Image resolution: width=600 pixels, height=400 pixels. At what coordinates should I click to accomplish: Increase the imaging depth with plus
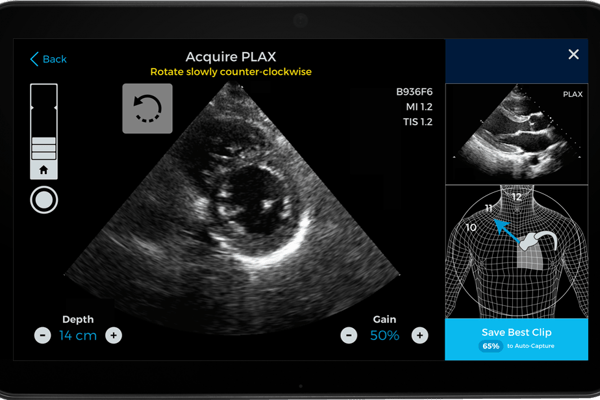pos(114,335)
